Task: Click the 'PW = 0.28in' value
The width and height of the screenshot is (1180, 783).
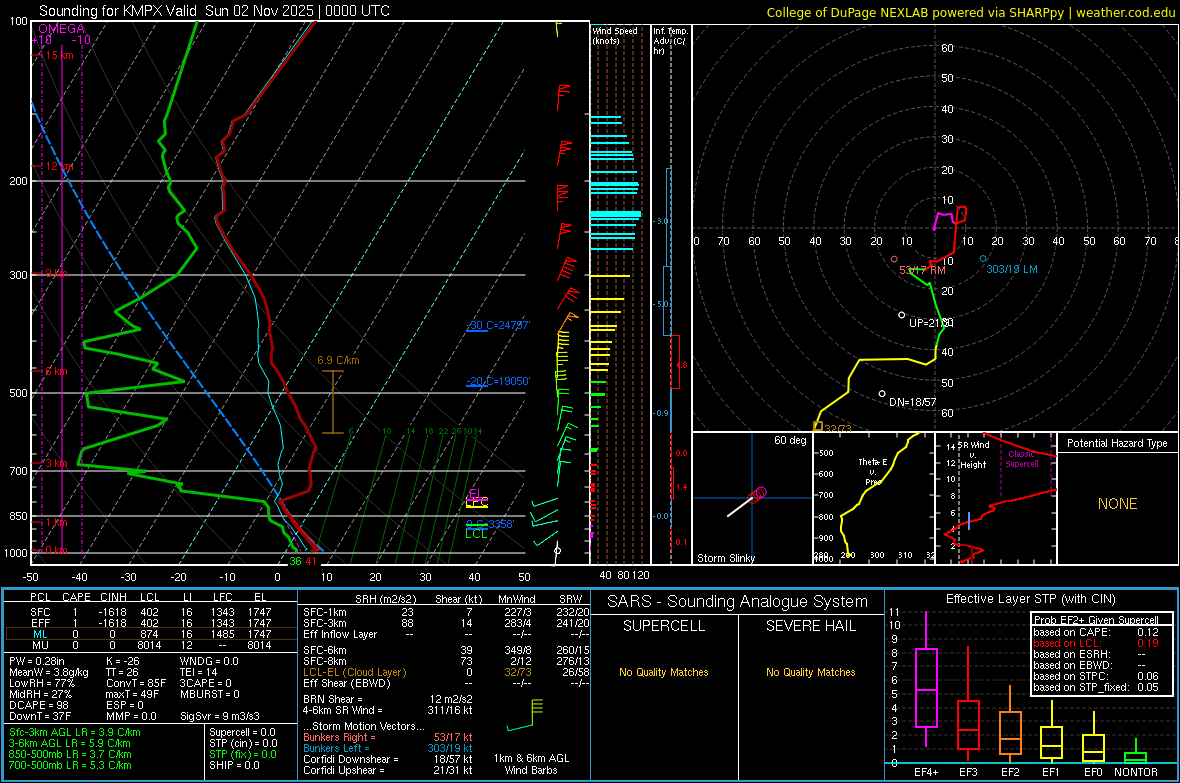Action: 37,661
